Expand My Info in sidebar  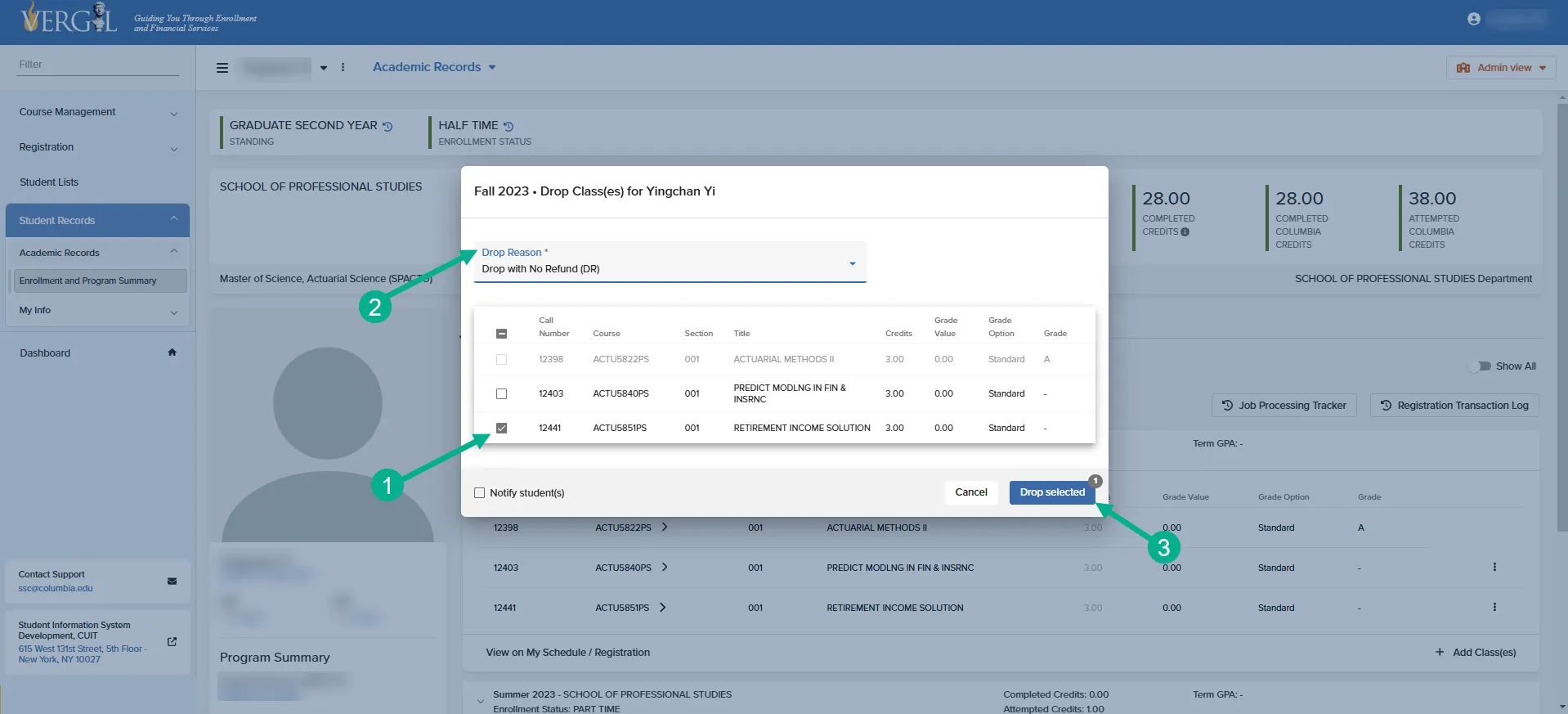pyautogui.click(x=98, y=311)
